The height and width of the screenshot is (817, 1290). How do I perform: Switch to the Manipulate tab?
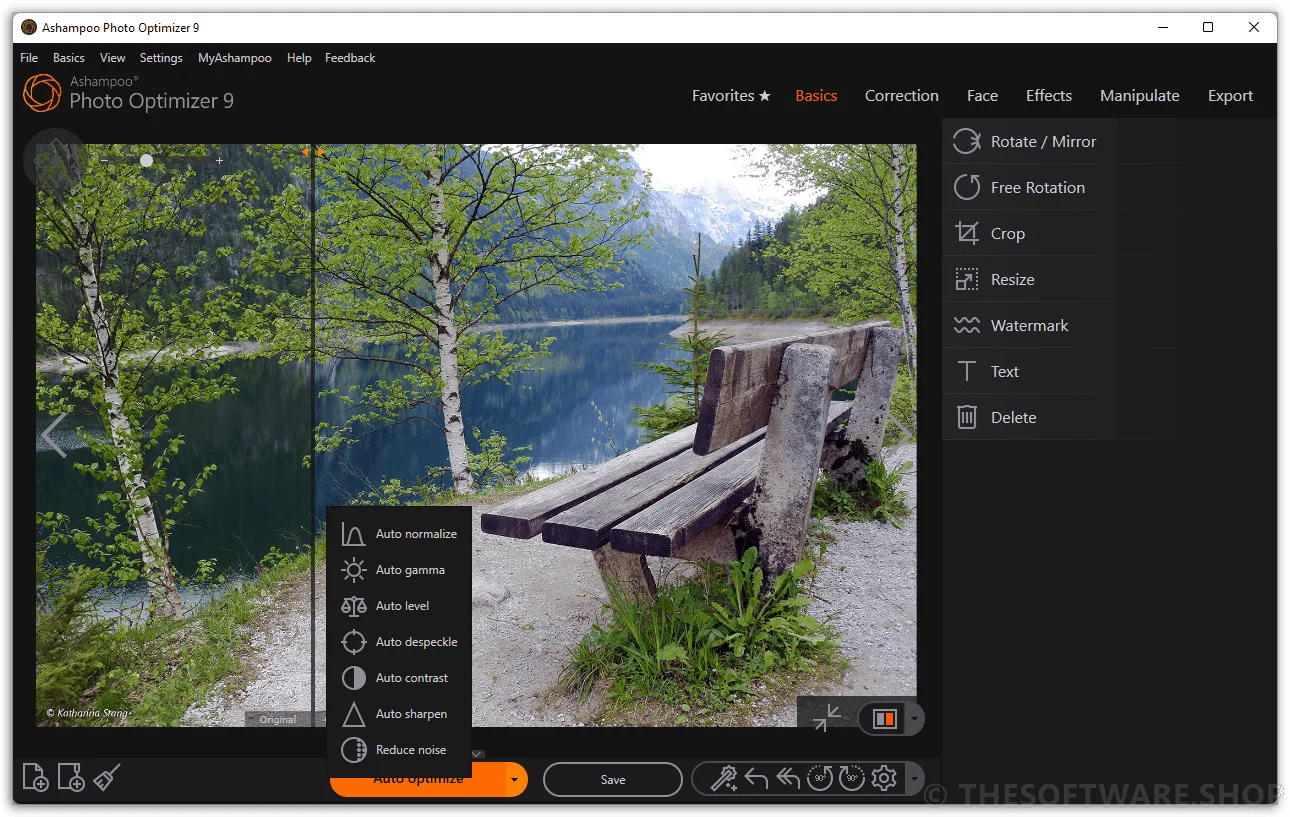point(1140,96)
